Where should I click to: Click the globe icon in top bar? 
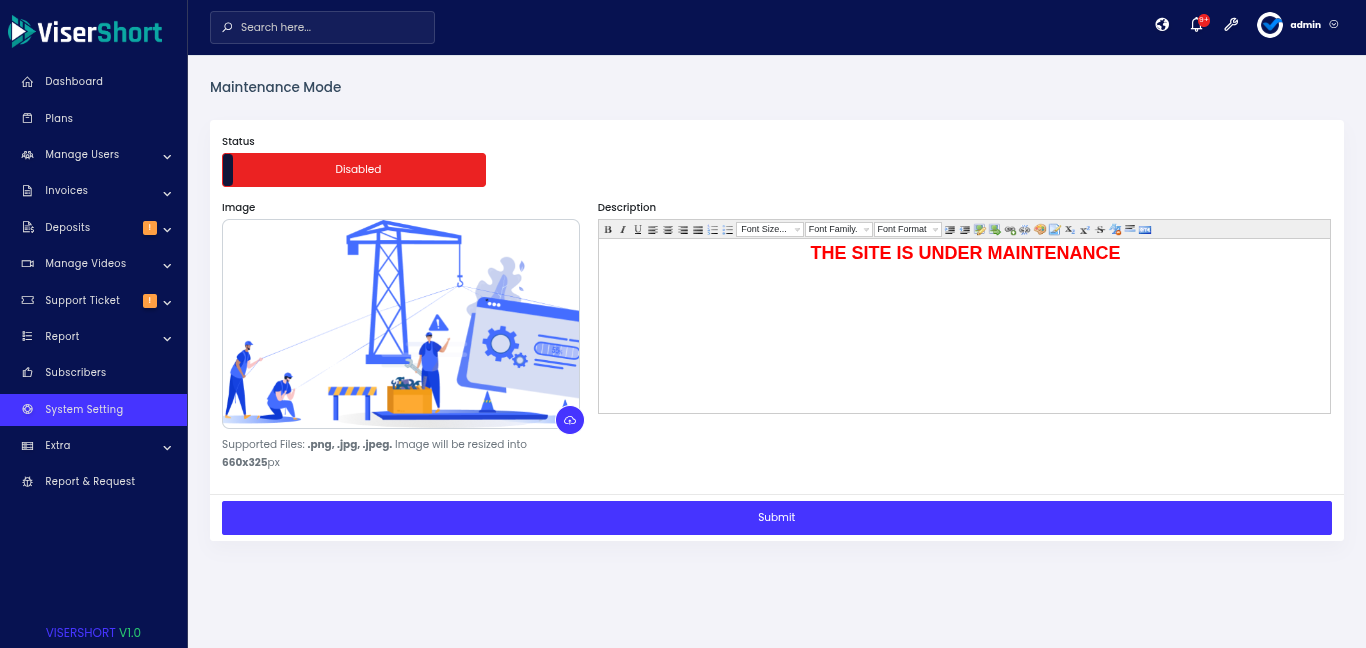click(x=1162, y=25)
